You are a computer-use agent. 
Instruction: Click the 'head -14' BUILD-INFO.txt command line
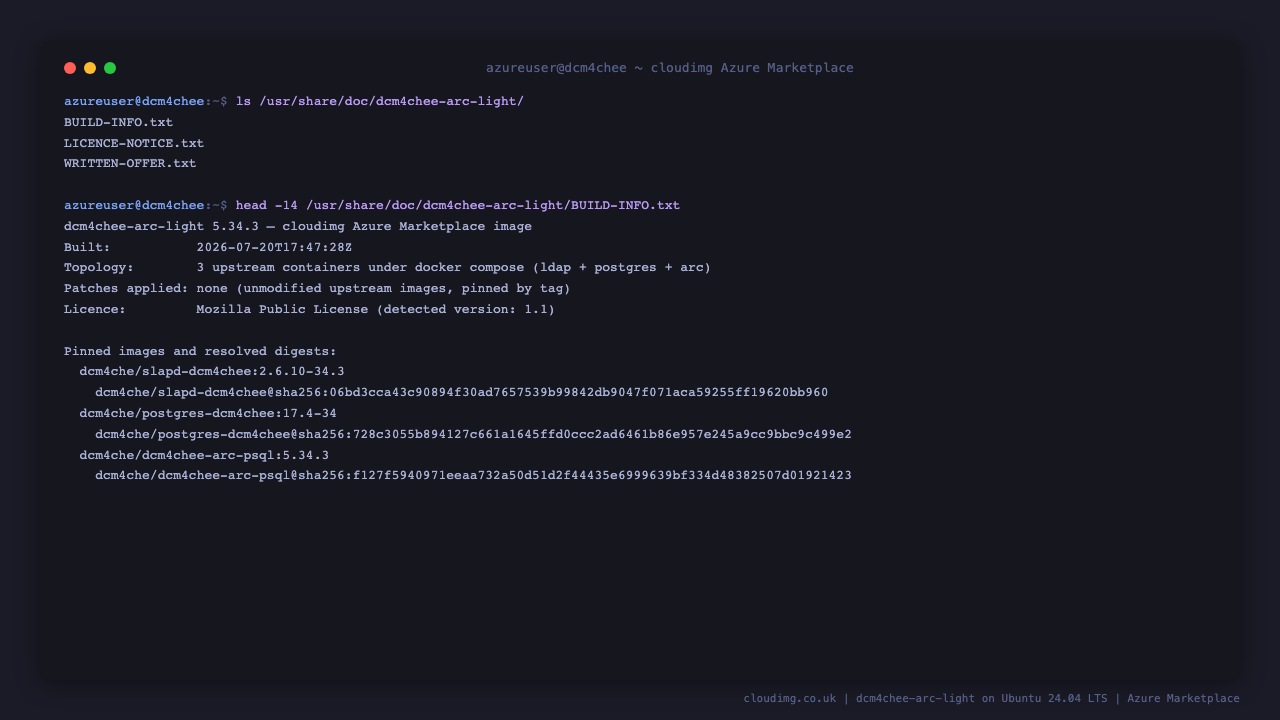point(458,205)
